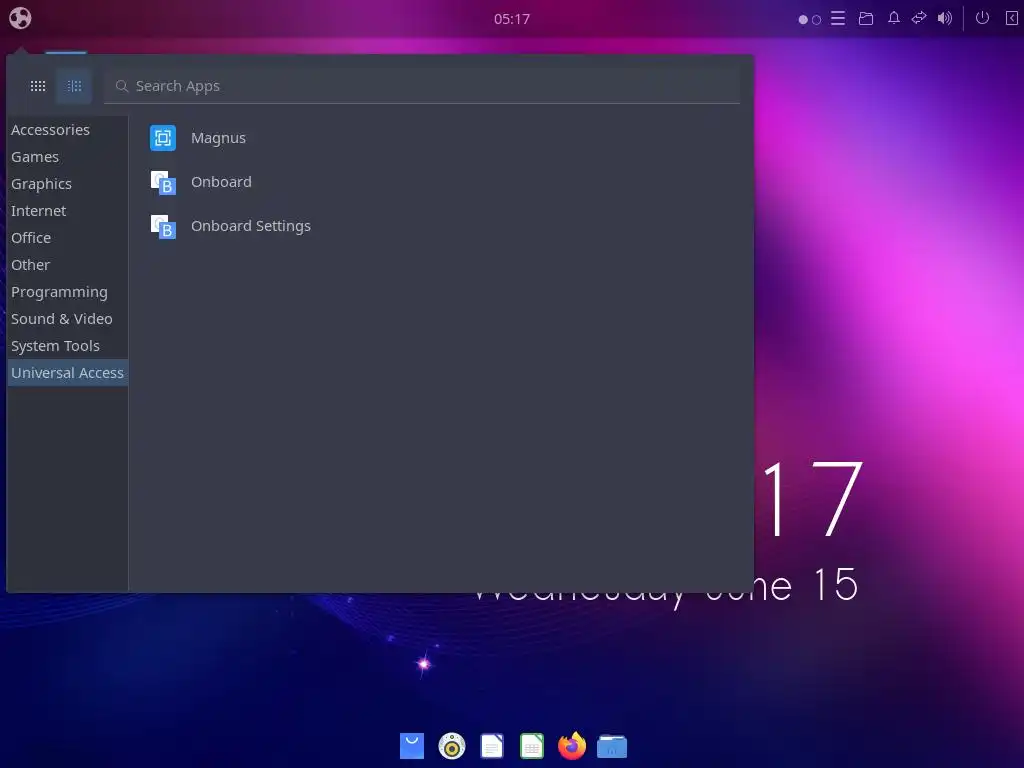Select the Games category
The height and width of the screenshot is (768, 1024).
[x=67, y=157]
